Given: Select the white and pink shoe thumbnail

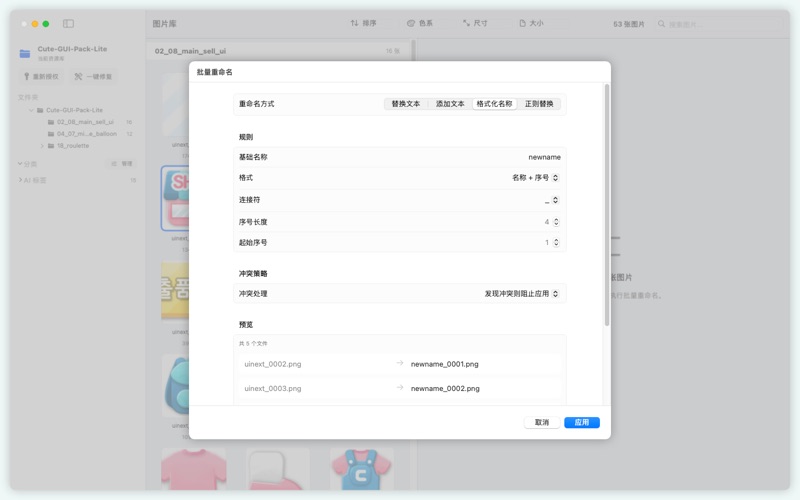Looking at the screenshot, I should click(278, 468).
